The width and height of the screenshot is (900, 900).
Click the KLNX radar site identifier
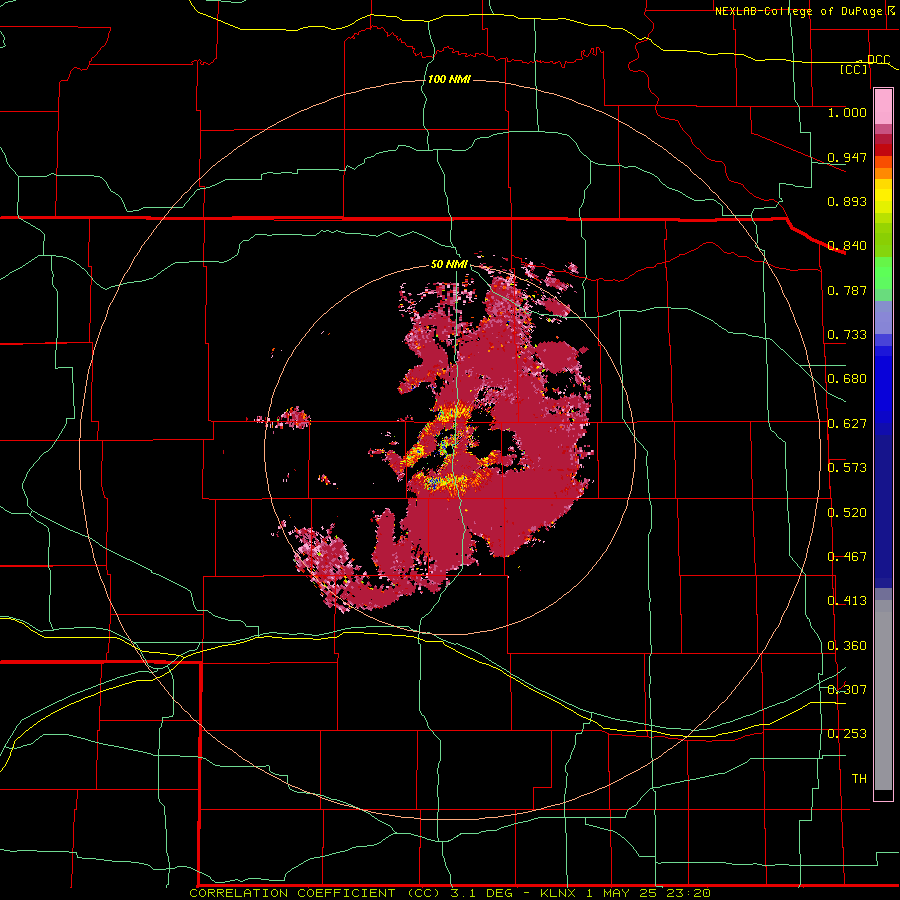click(558, 893)
